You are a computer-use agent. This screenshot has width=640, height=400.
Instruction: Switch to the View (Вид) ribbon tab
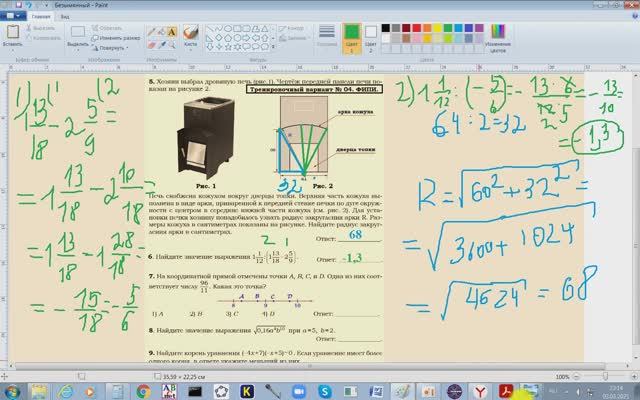click(65, 17)
